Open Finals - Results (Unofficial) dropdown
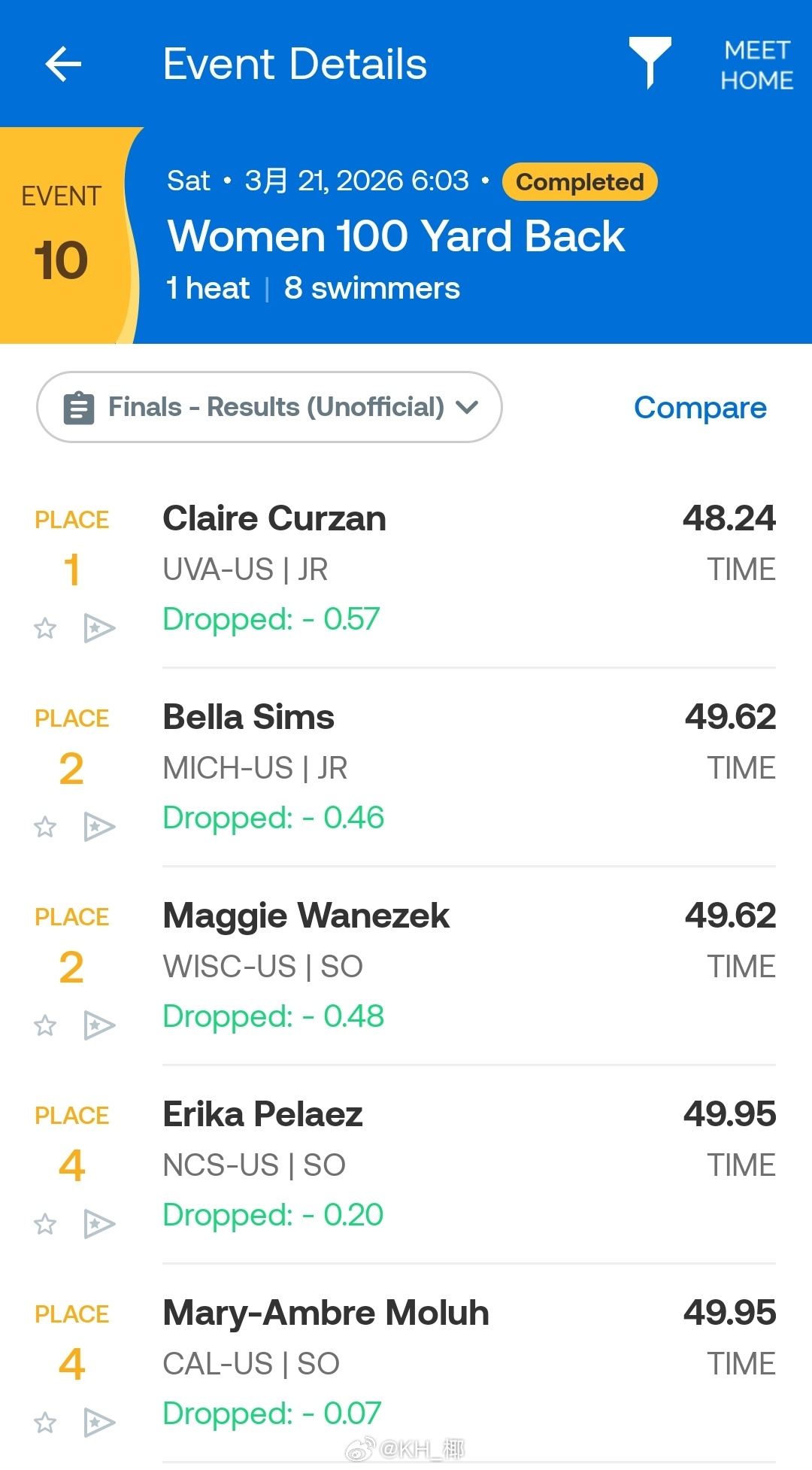This screenshot has height=1470, width=812. tap(269, 407)
